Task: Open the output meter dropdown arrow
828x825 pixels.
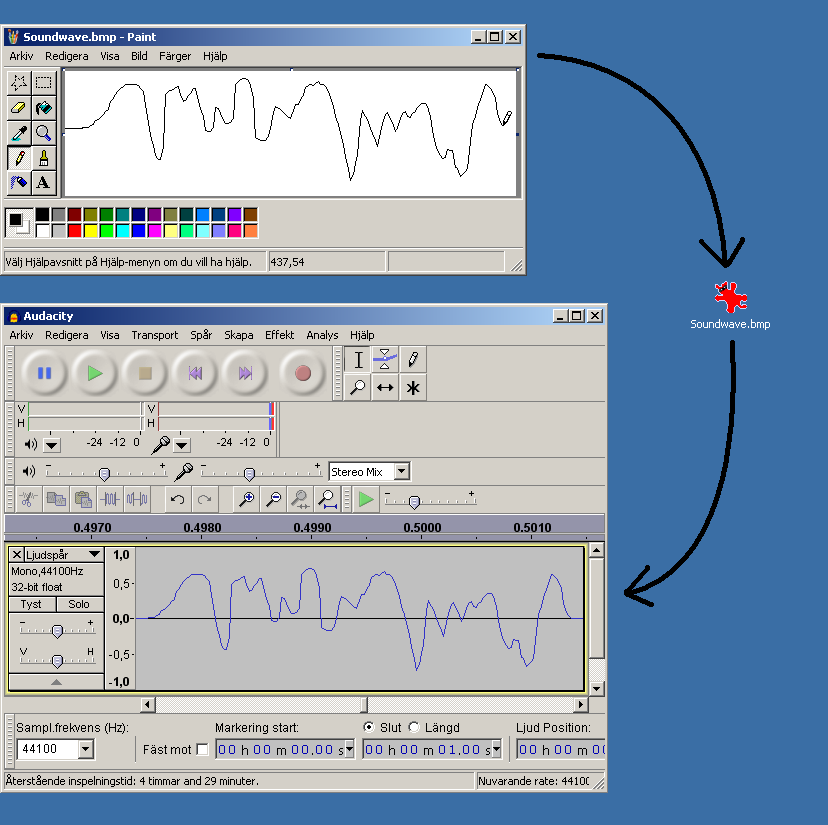Action: point(52,445)
